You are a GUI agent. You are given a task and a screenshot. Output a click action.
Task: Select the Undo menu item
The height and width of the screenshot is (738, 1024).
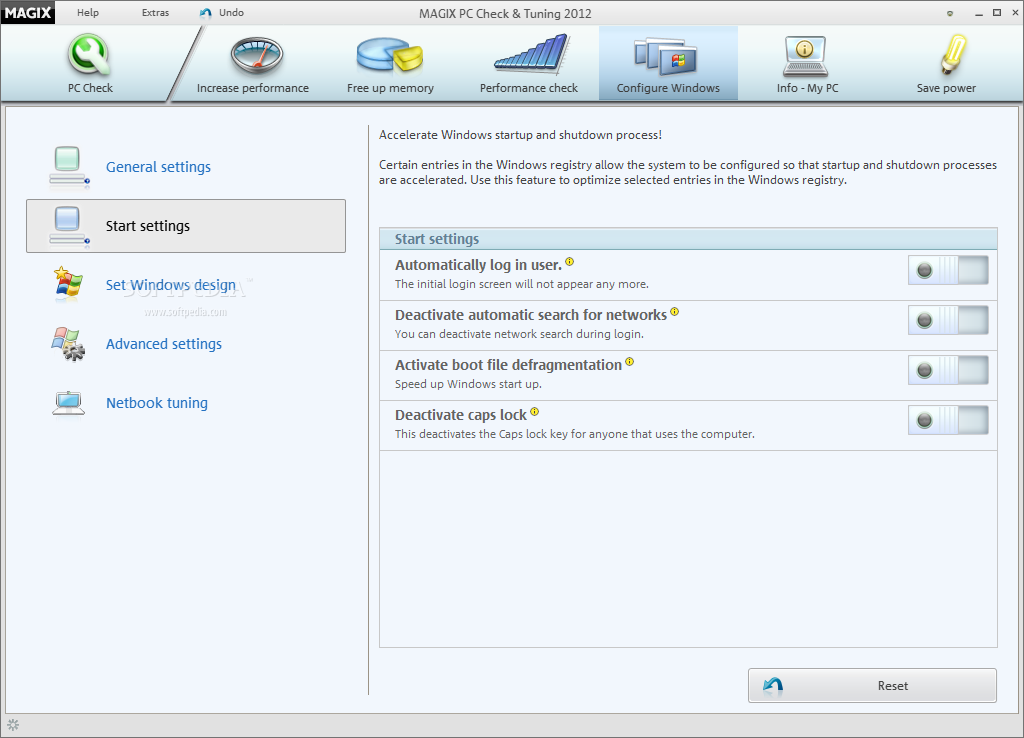231,12
